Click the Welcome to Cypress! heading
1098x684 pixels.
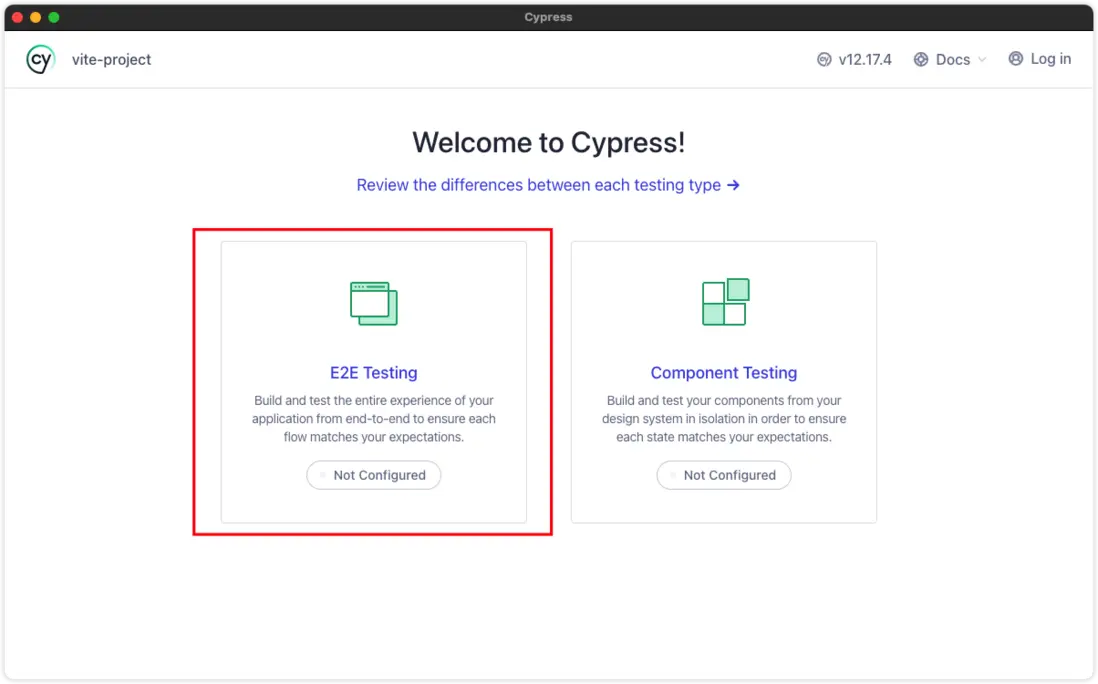tap(548, 143)
